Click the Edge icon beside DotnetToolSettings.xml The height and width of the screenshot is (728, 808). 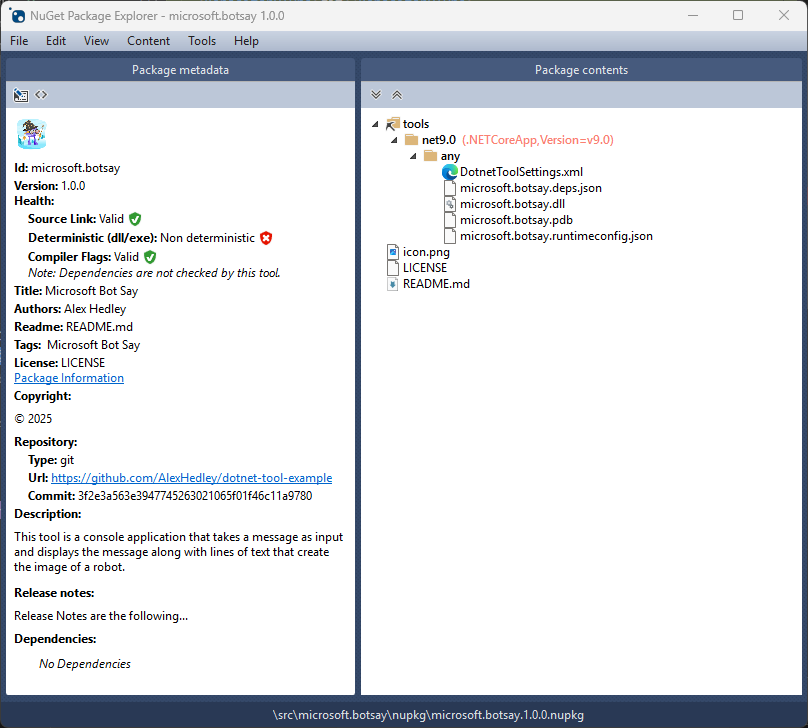coord(450,172)
